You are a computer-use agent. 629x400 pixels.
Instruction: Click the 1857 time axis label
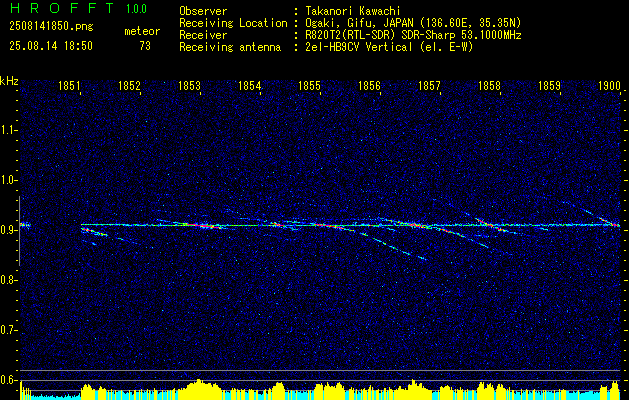pyautogui.click(x=429, y=86)
